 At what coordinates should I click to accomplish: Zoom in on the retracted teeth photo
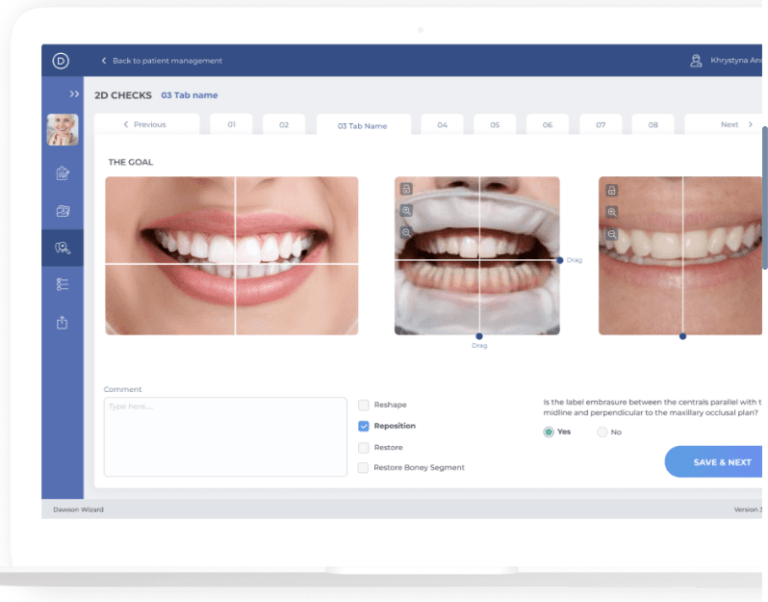tap(406, 211)
